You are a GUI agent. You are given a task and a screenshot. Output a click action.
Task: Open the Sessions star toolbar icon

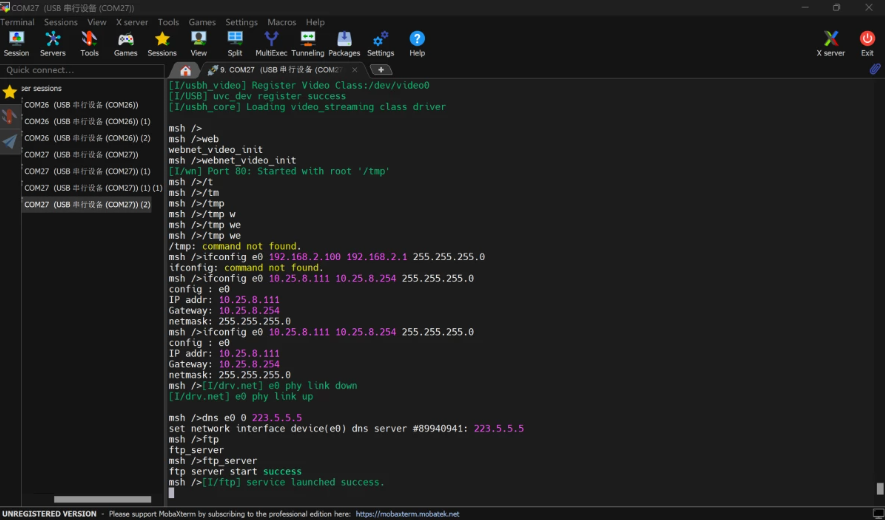[x=162, y=43]
